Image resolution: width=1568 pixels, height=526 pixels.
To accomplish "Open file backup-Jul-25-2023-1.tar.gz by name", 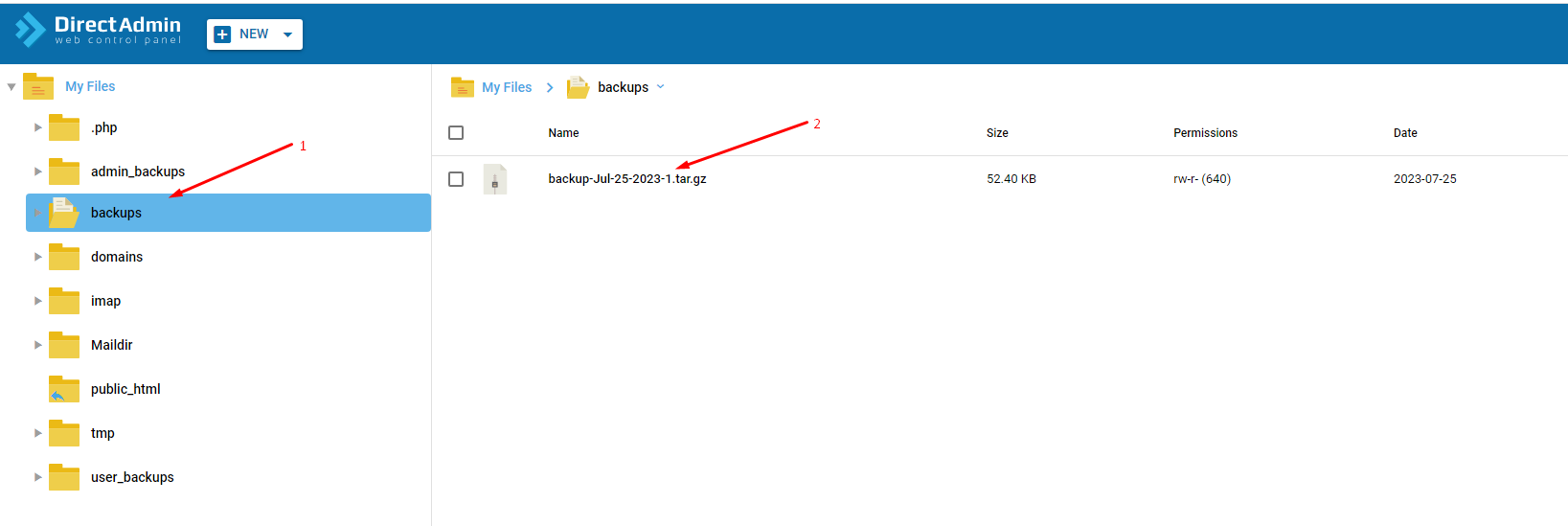I will click(x=627, y=179).
